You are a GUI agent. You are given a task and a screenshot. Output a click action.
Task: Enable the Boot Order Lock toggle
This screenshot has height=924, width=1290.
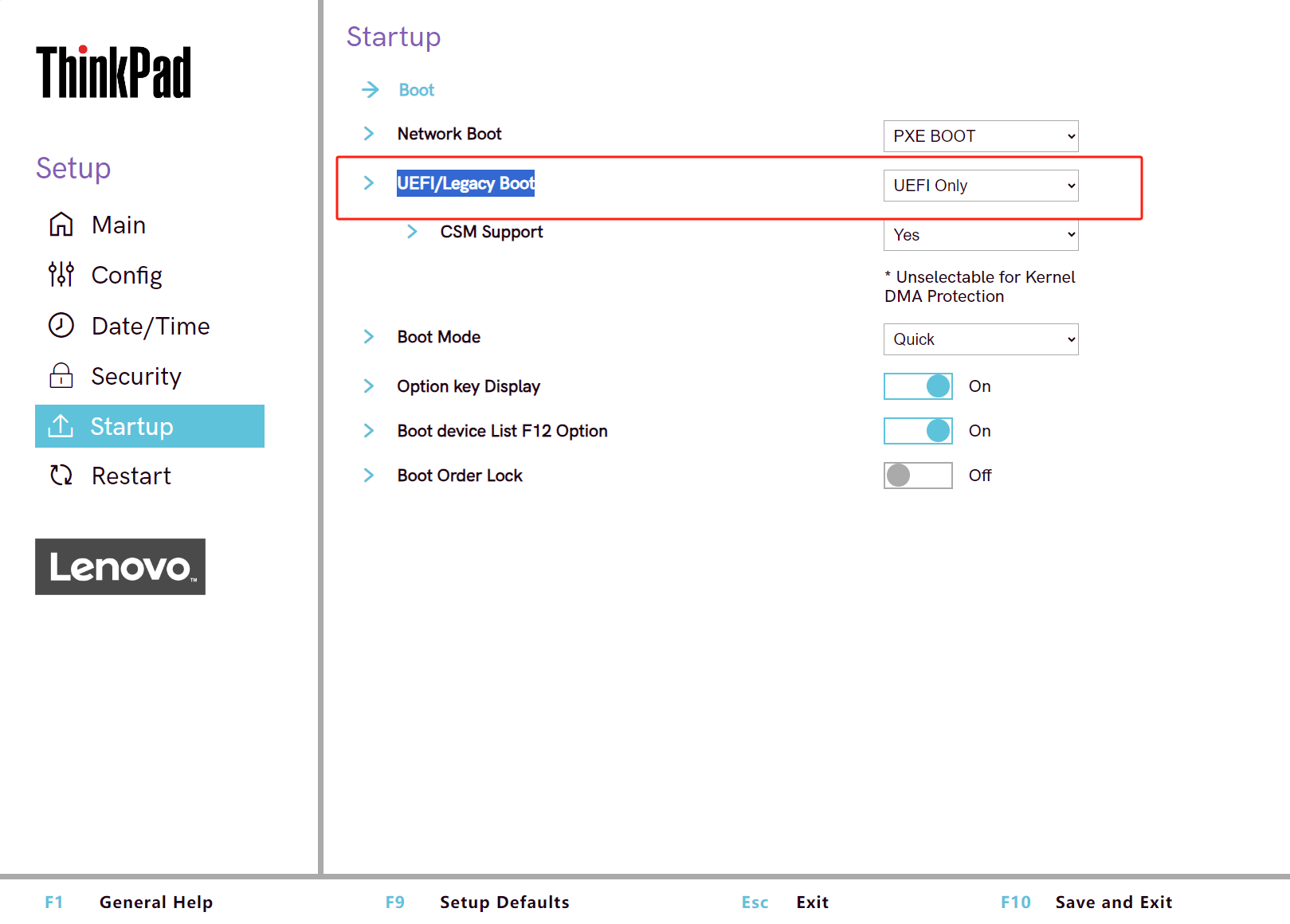coord(918,476)
